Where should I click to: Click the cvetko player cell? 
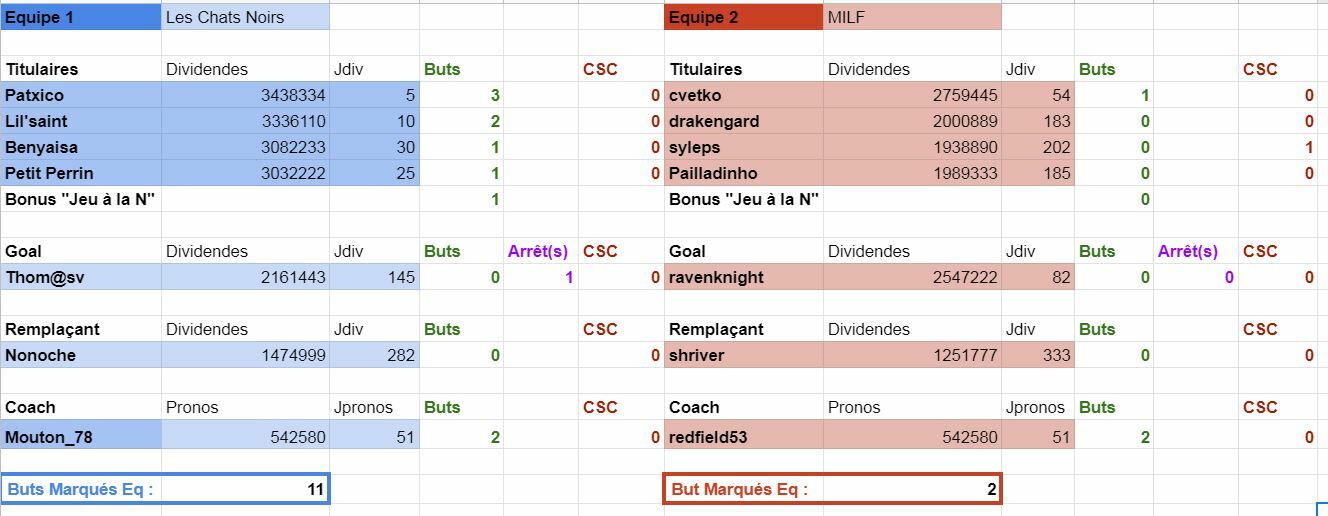click(x=743, y=95)
